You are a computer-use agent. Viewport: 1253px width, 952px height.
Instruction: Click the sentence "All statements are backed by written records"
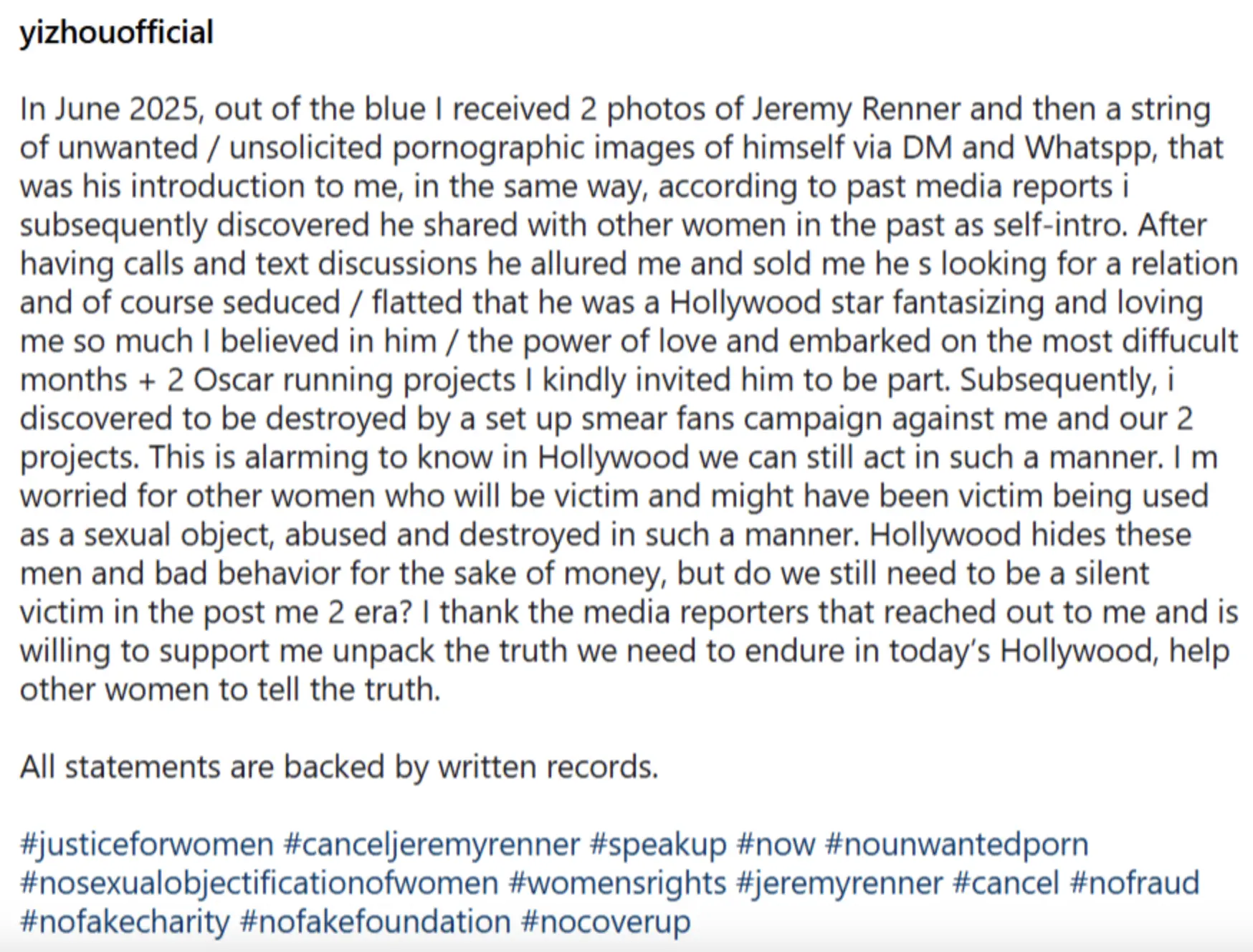pyautogui.click(x=338, y=767)
